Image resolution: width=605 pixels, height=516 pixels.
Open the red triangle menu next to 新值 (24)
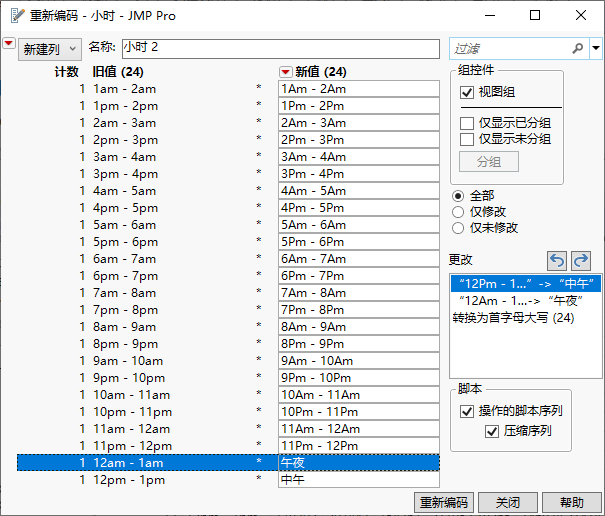coord(286,72)
